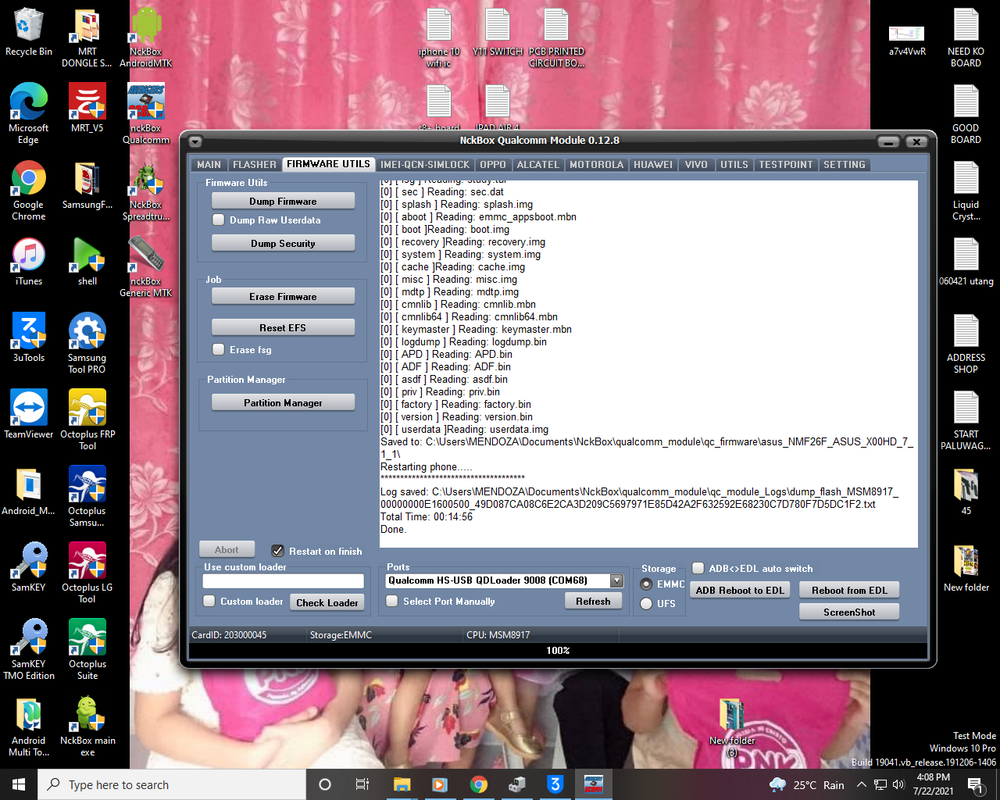Open the shell desktop shortcut
The image size is (1000, 800).
point(87,262)
